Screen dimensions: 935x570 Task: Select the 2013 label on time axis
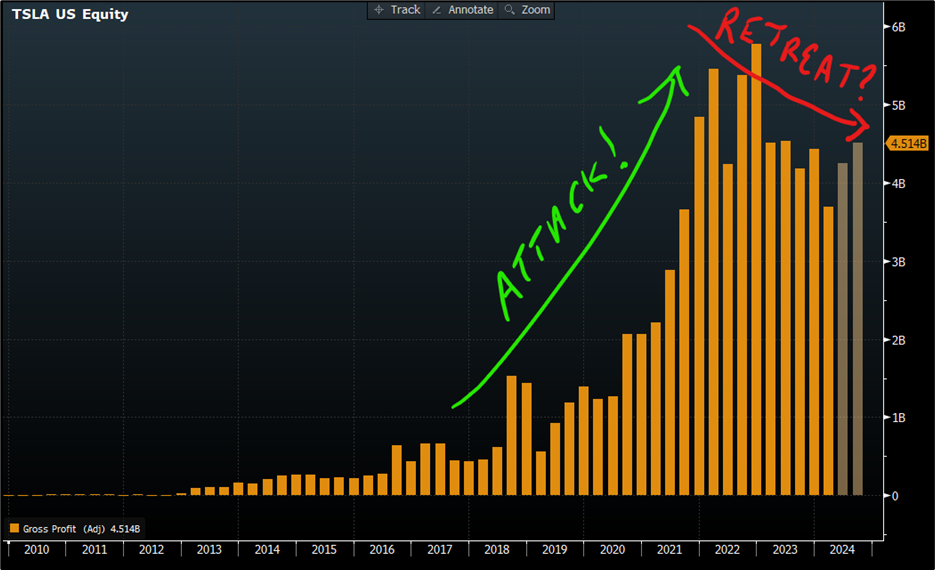coord(209,550)
